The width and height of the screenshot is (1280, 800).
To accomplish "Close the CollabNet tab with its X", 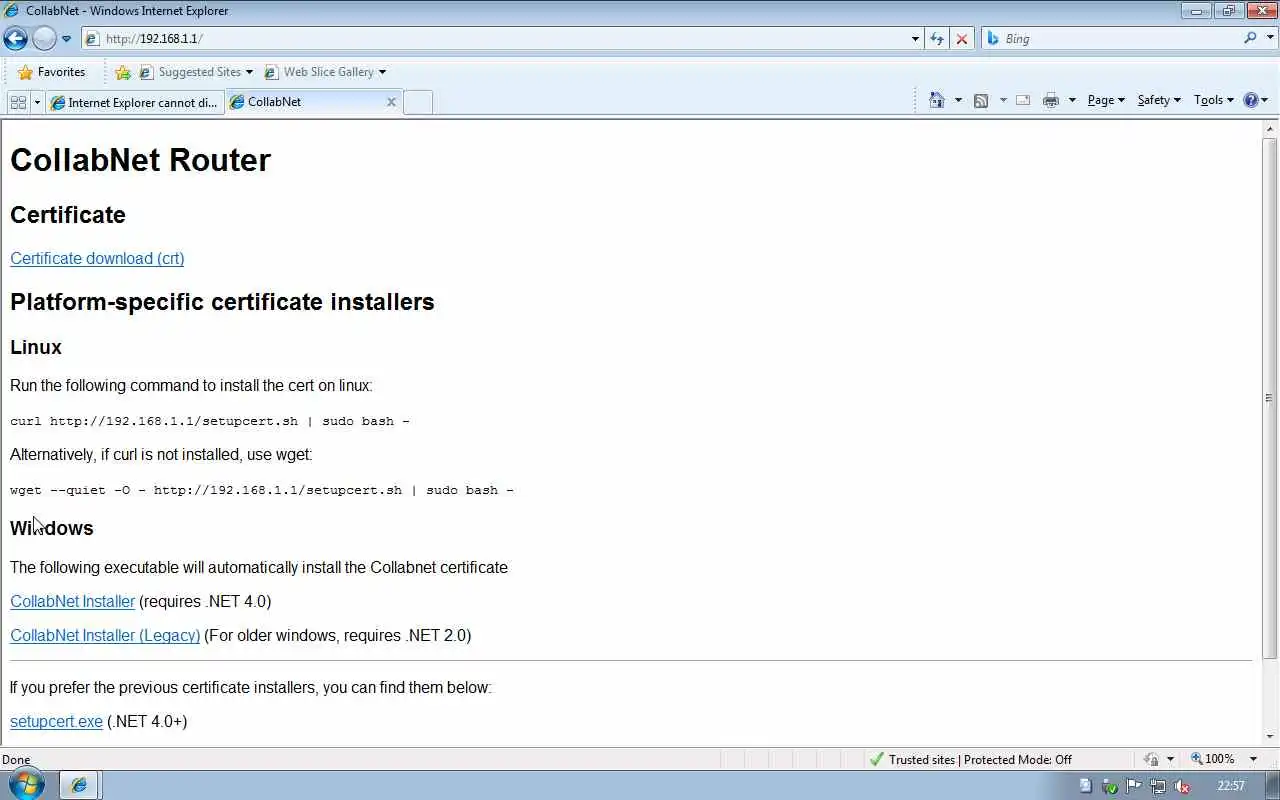I will pos(391,102).
